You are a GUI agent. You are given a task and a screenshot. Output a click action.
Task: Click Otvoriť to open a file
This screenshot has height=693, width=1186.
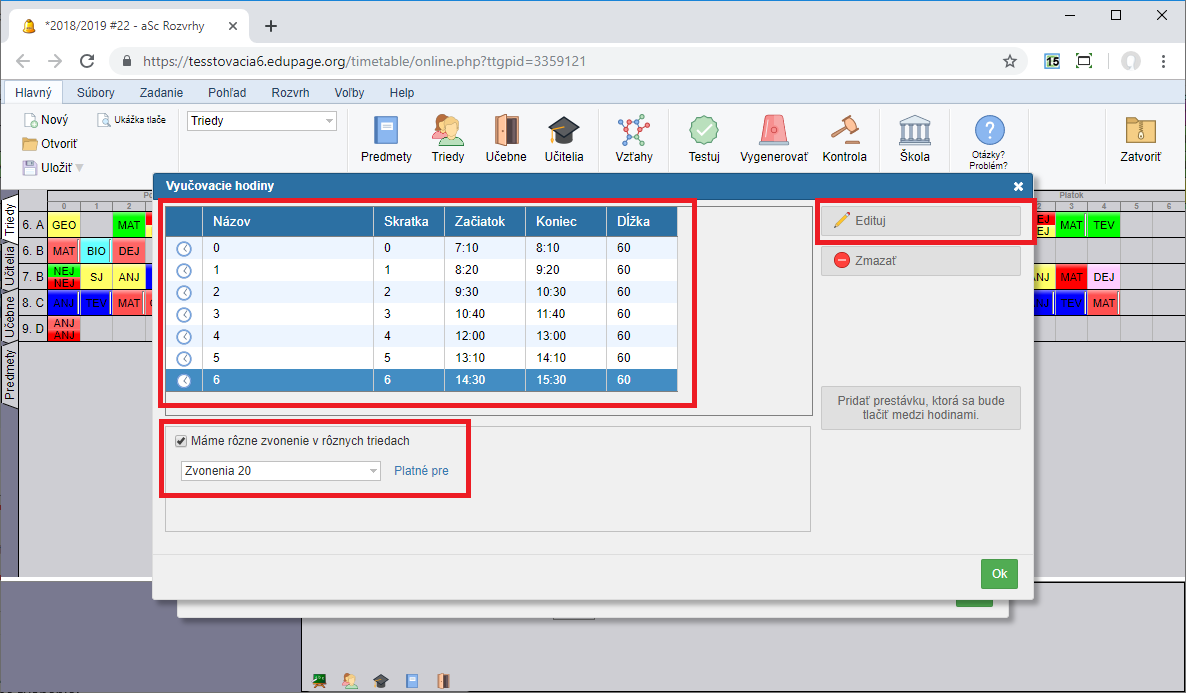[x=50, y=144]
